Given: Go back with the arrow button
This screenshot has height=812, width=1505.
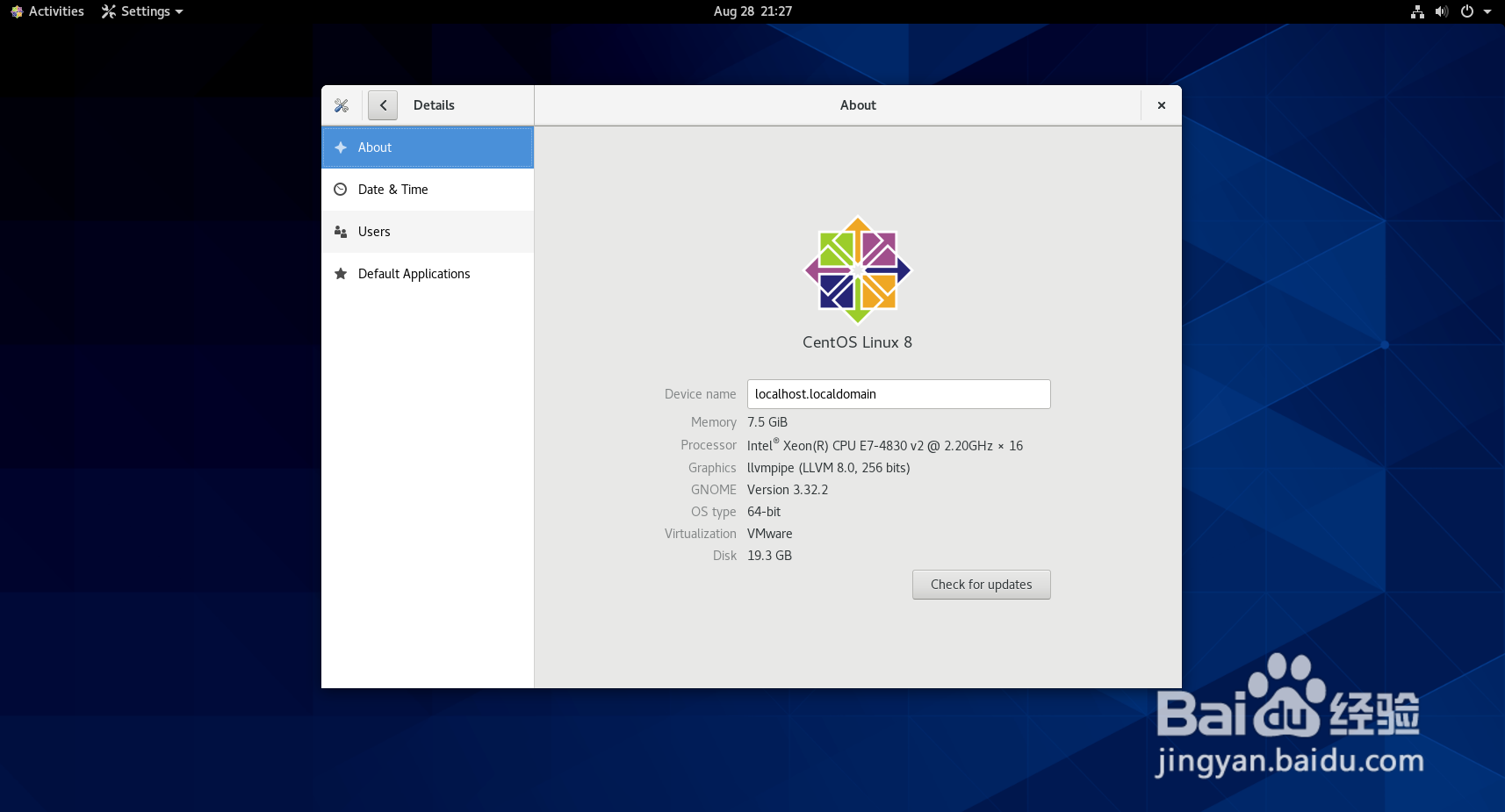Looking at the screenshot, I should point(383,105).
